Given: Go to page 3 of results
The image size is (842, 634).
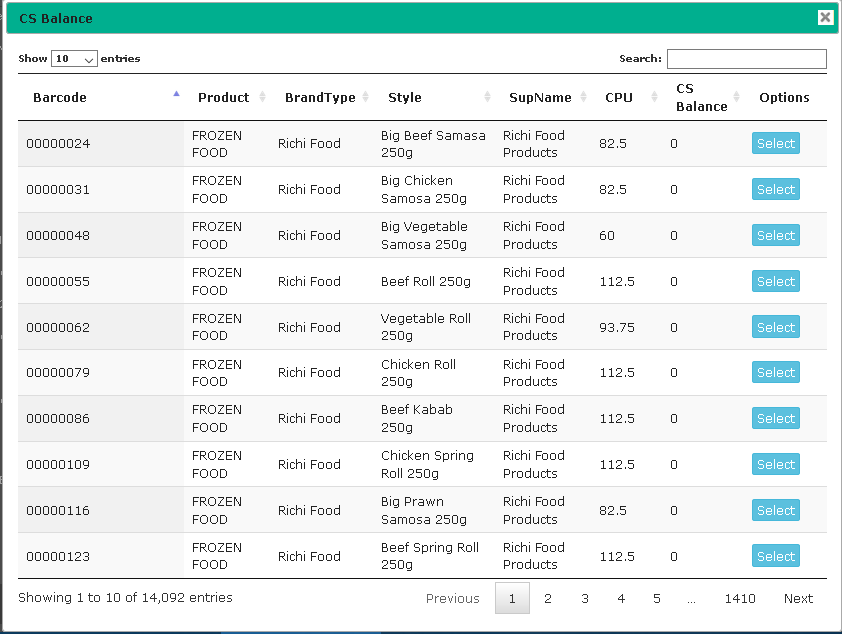Looking at the screenshot, I should pos(585,598).
